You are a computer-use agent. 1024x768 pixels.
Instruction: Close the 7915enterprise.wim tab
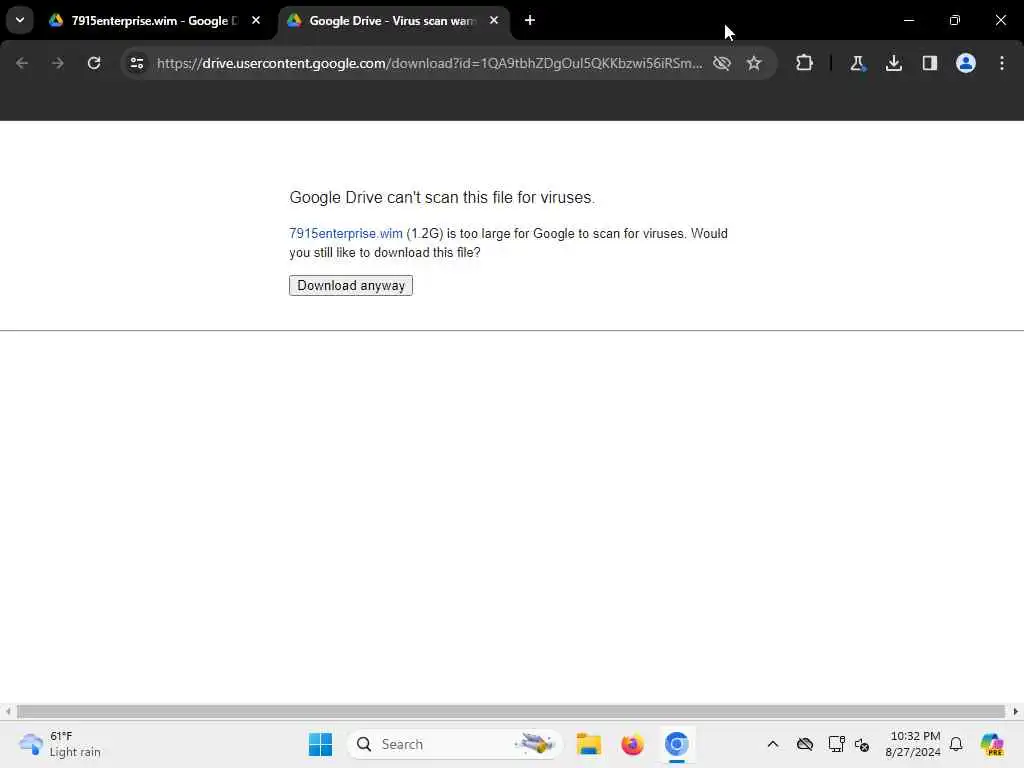256,20
